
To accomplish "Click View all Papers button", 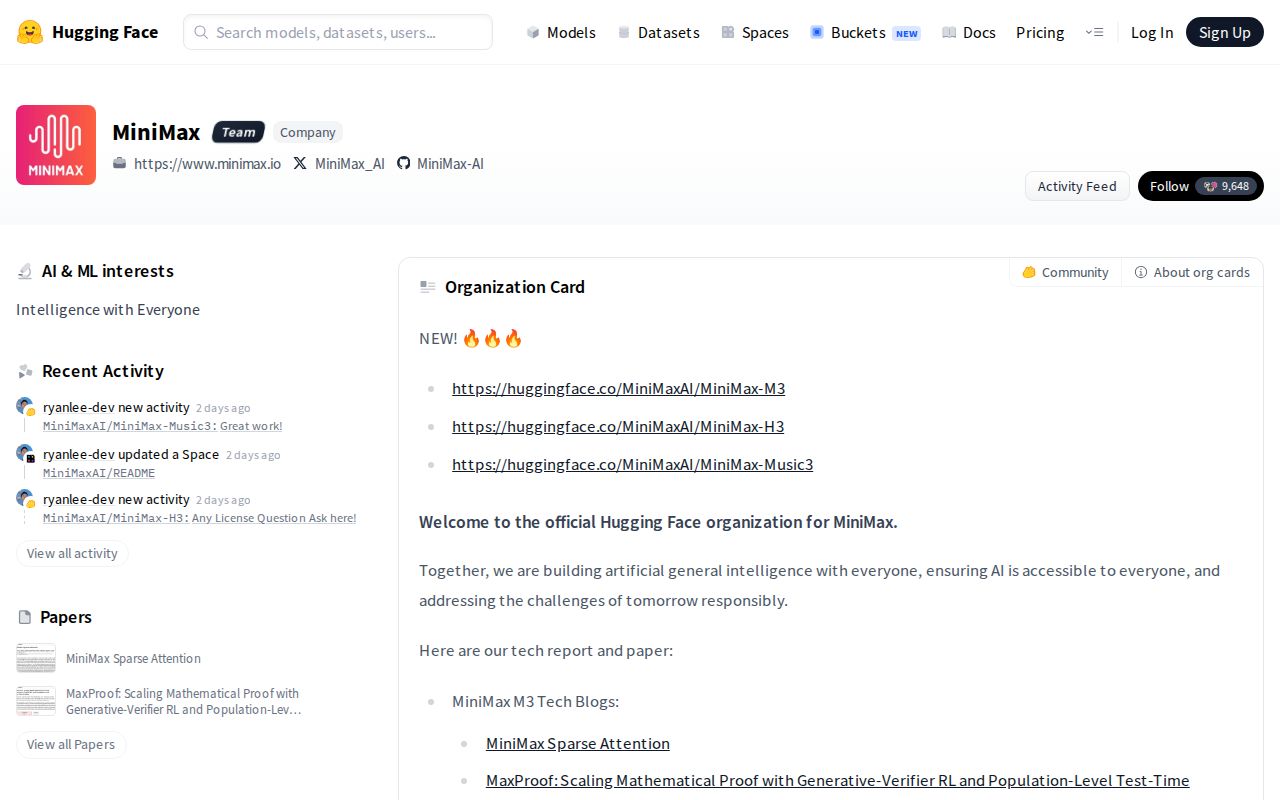I will pyautogui.click(x=71, y=744).
